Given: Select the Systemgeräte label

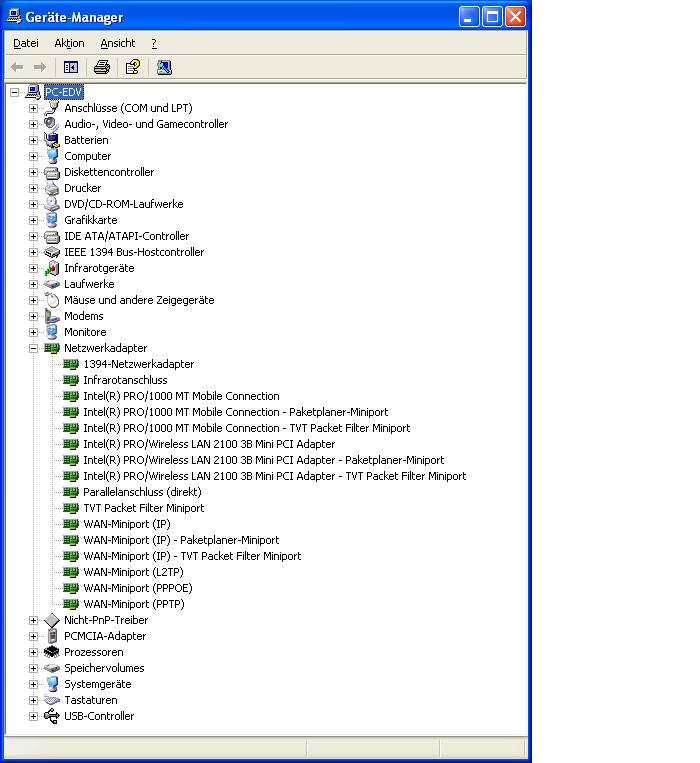Looking at the screenshot, I should [98, 684].
